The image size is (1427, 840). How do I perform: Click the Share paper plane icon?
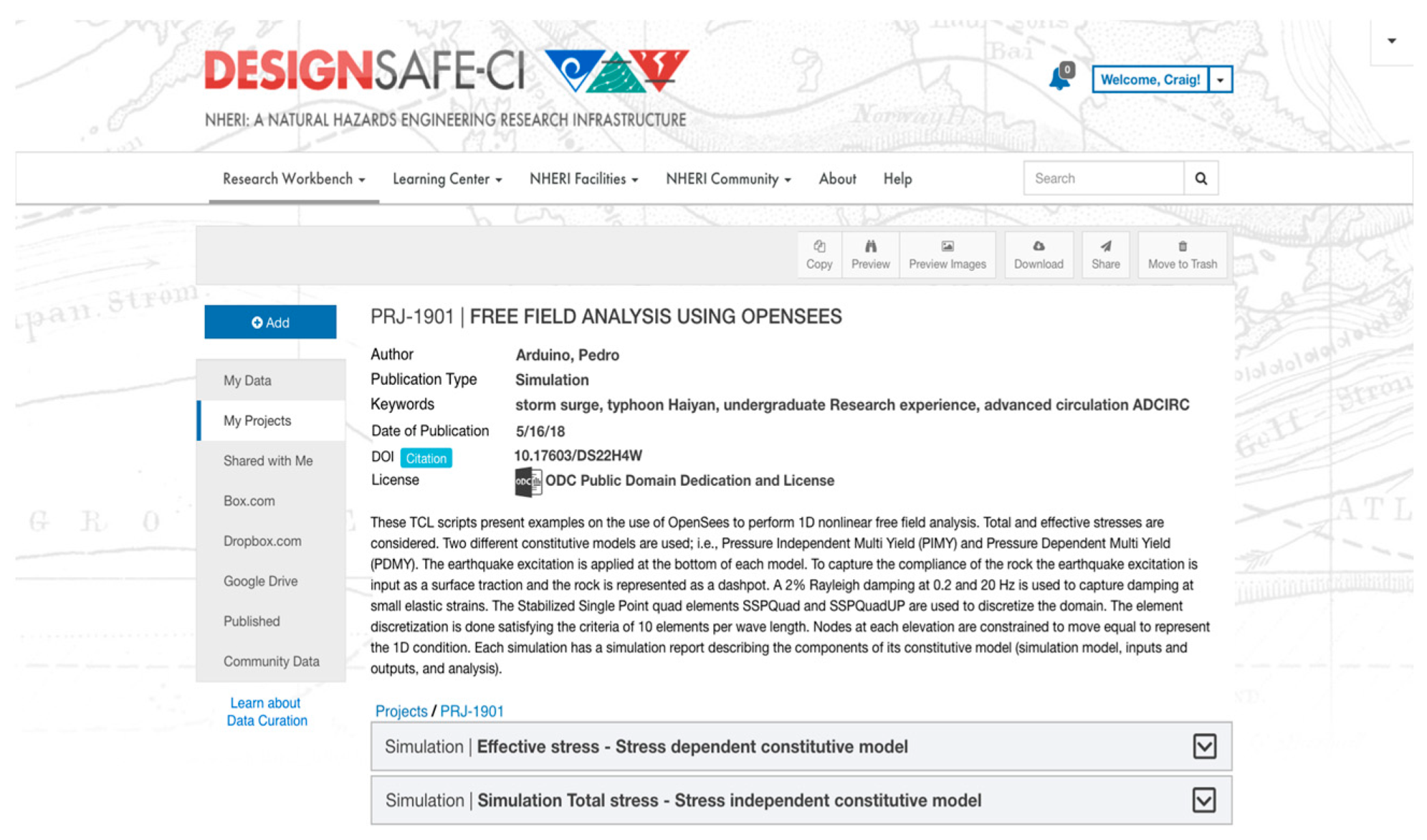click(1105, 254)
